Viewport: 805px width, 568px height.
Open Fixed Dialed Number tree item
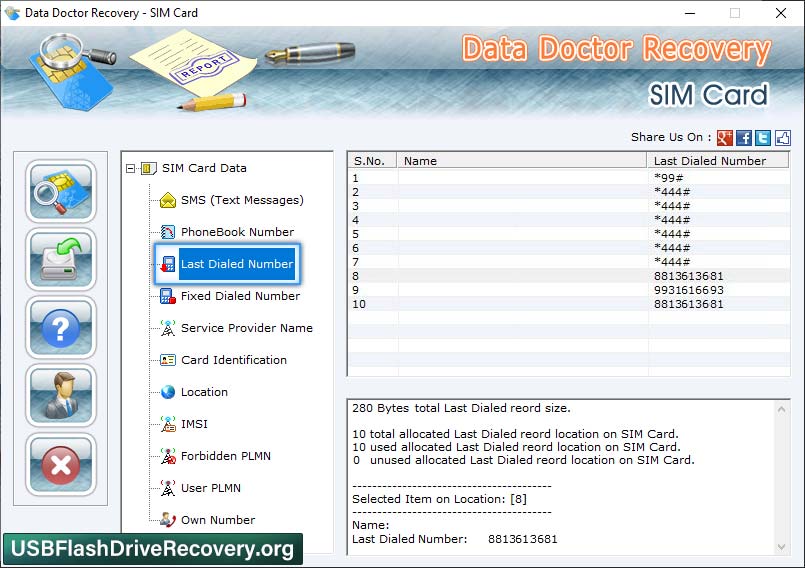pyautogui.click(x=240, y=296)
